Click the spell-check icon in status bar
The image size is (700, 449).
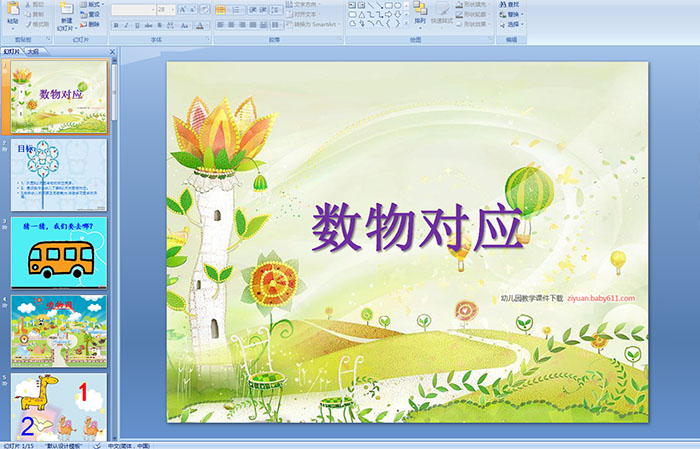pos(97,446)
